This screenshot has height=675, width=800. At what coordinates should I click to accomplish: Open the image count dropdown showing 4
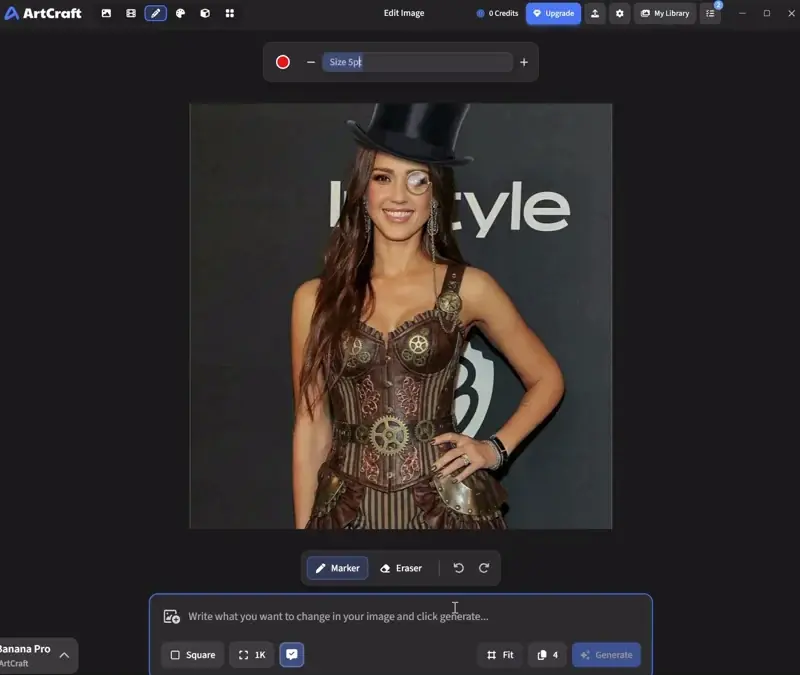(547, 655)
